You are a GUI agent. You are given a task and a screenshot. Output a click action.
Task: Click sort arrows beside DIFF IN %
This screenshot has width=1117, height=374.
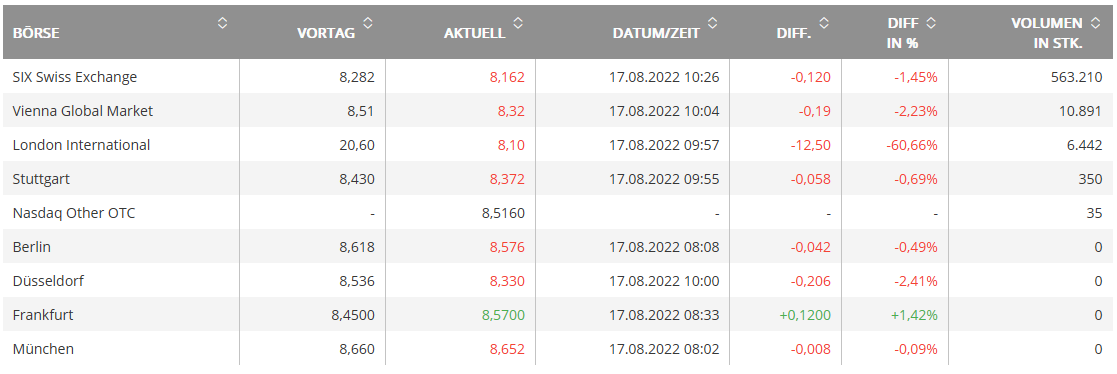[x=930, y=24]
